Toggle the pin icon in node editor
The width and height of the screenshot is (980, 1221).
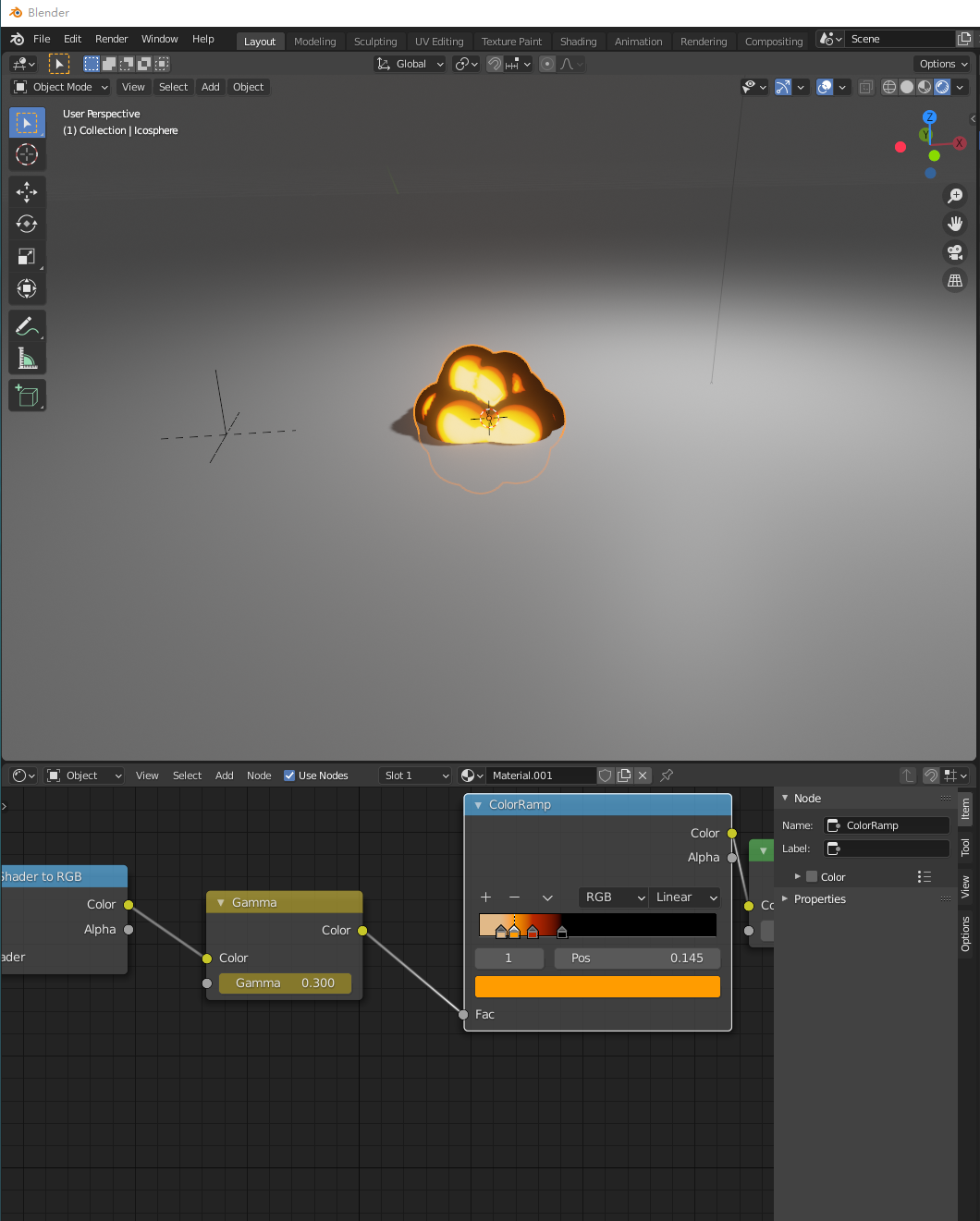pyautogui.click(x=667, y=775)
